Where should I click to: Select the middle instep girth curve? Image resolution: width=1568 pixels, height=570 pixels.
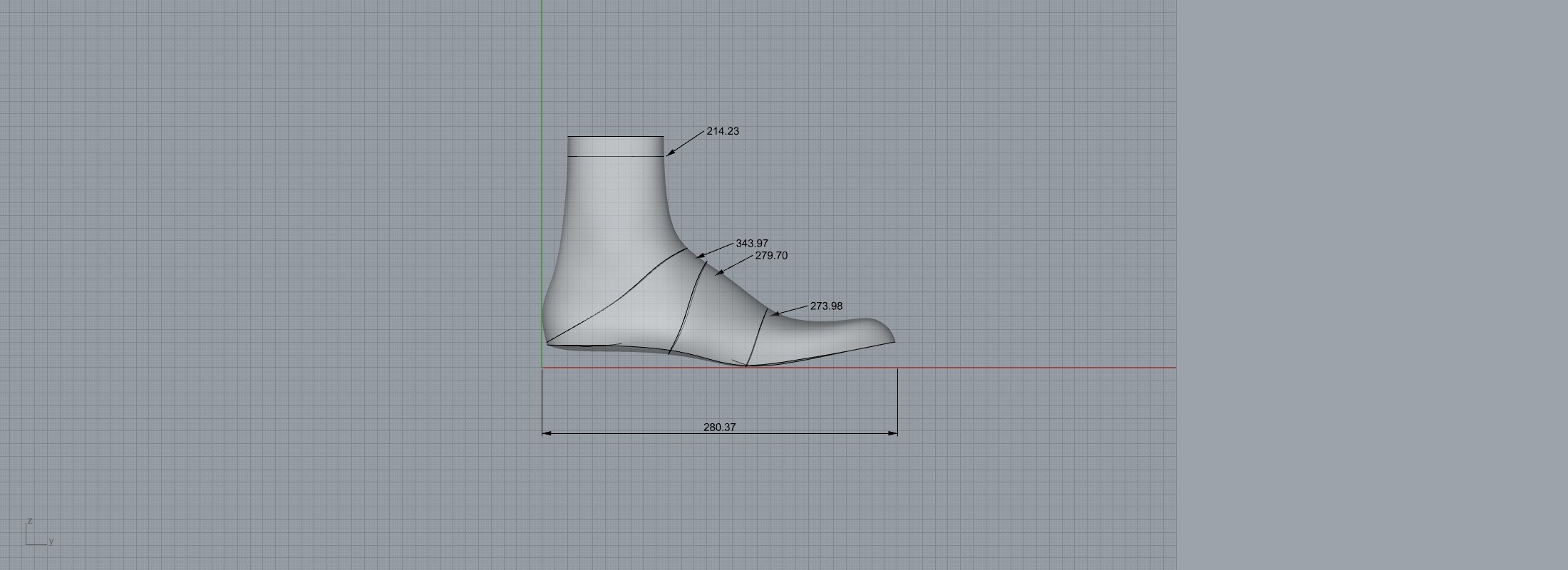point(688,306)
